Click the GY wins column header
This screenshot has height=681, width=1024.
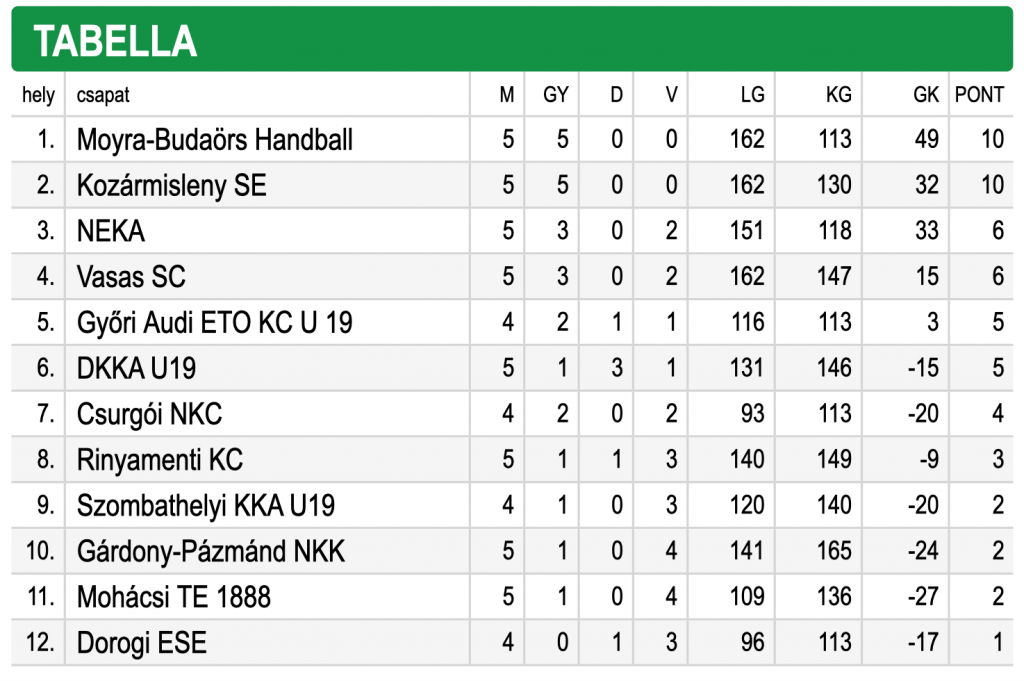(556, 95)
